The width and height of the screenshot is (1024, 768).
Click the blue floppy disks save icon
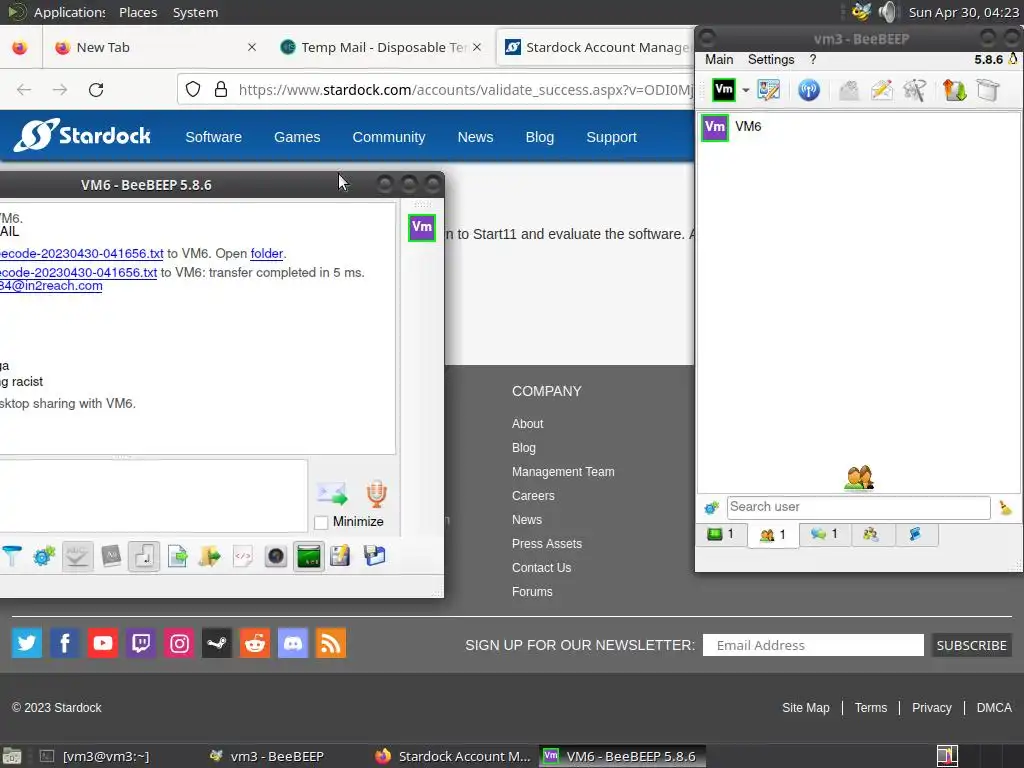point(374,556)
